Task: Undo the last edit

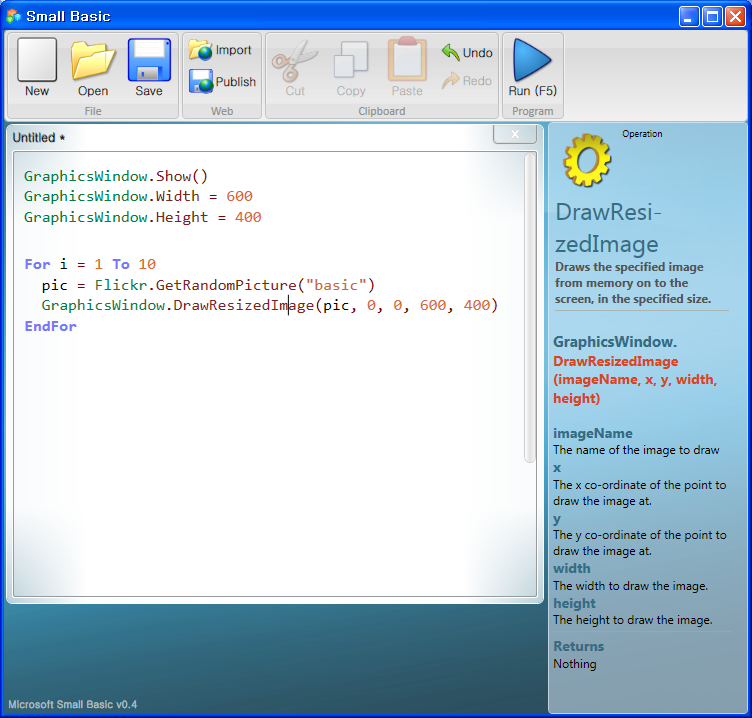Action: pos(467,52)
